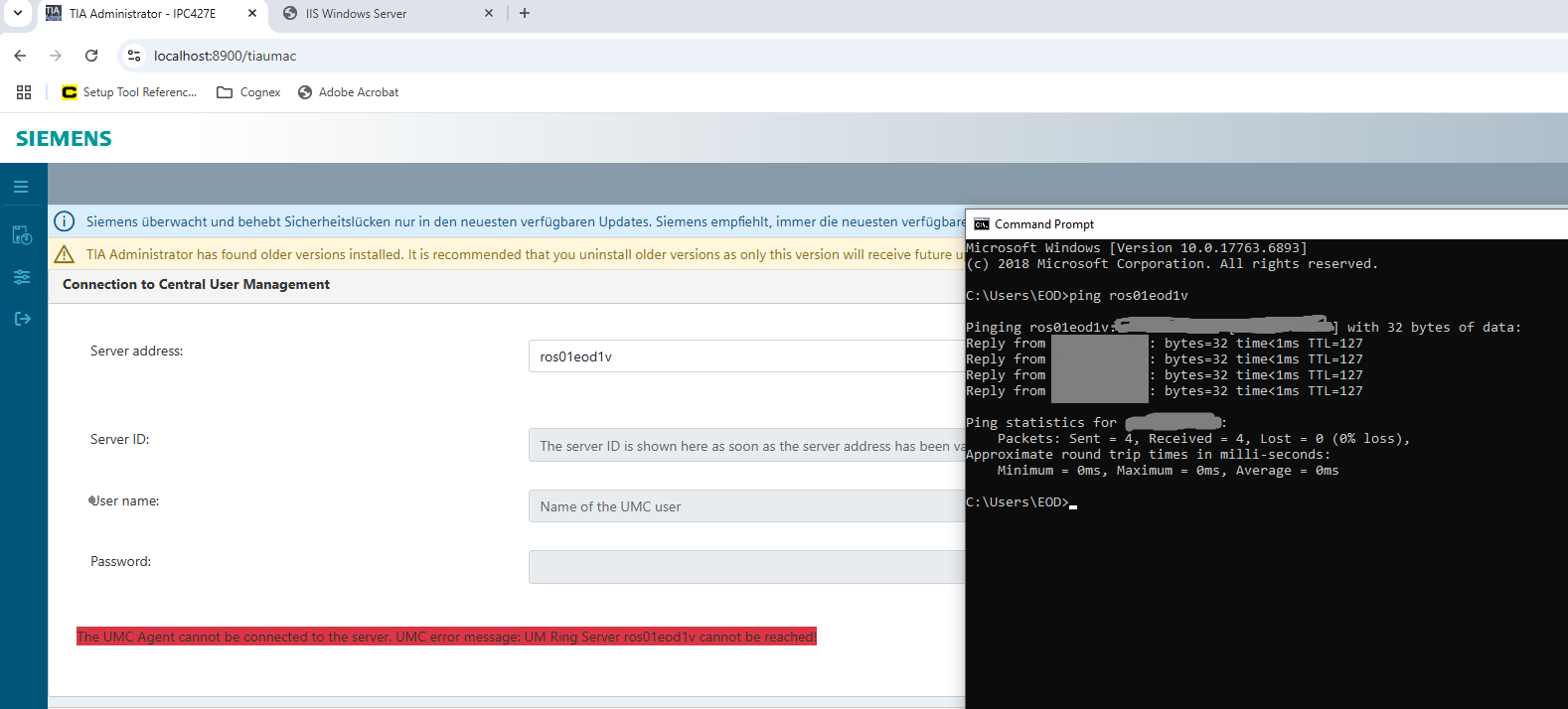Screen dimensions: 1568x709
Task: View site information icon in address bar
Action: 134,56
